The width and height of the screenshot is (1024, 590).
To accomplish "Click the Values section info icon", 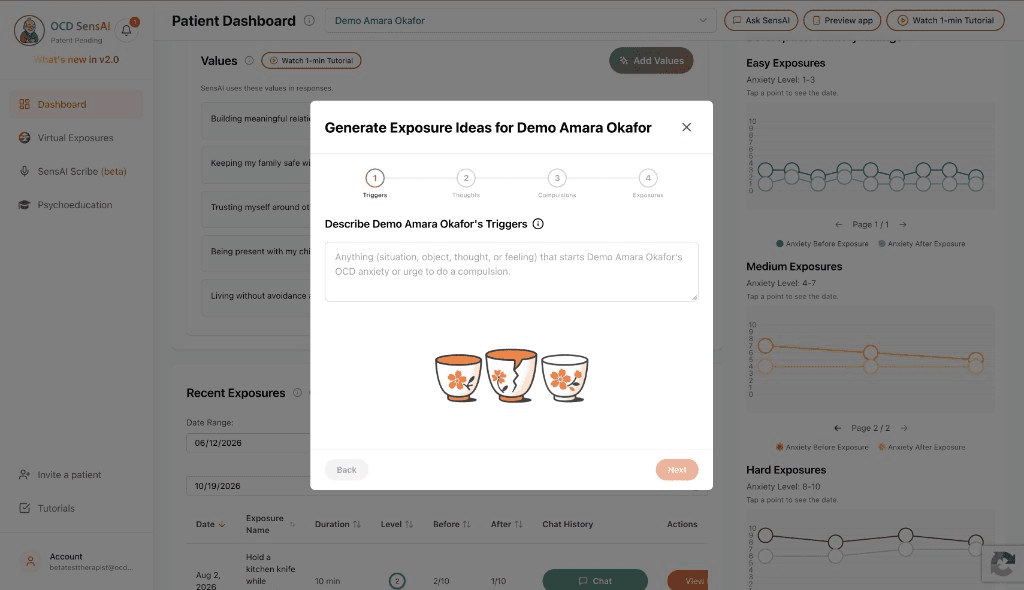I will [249, 61].
